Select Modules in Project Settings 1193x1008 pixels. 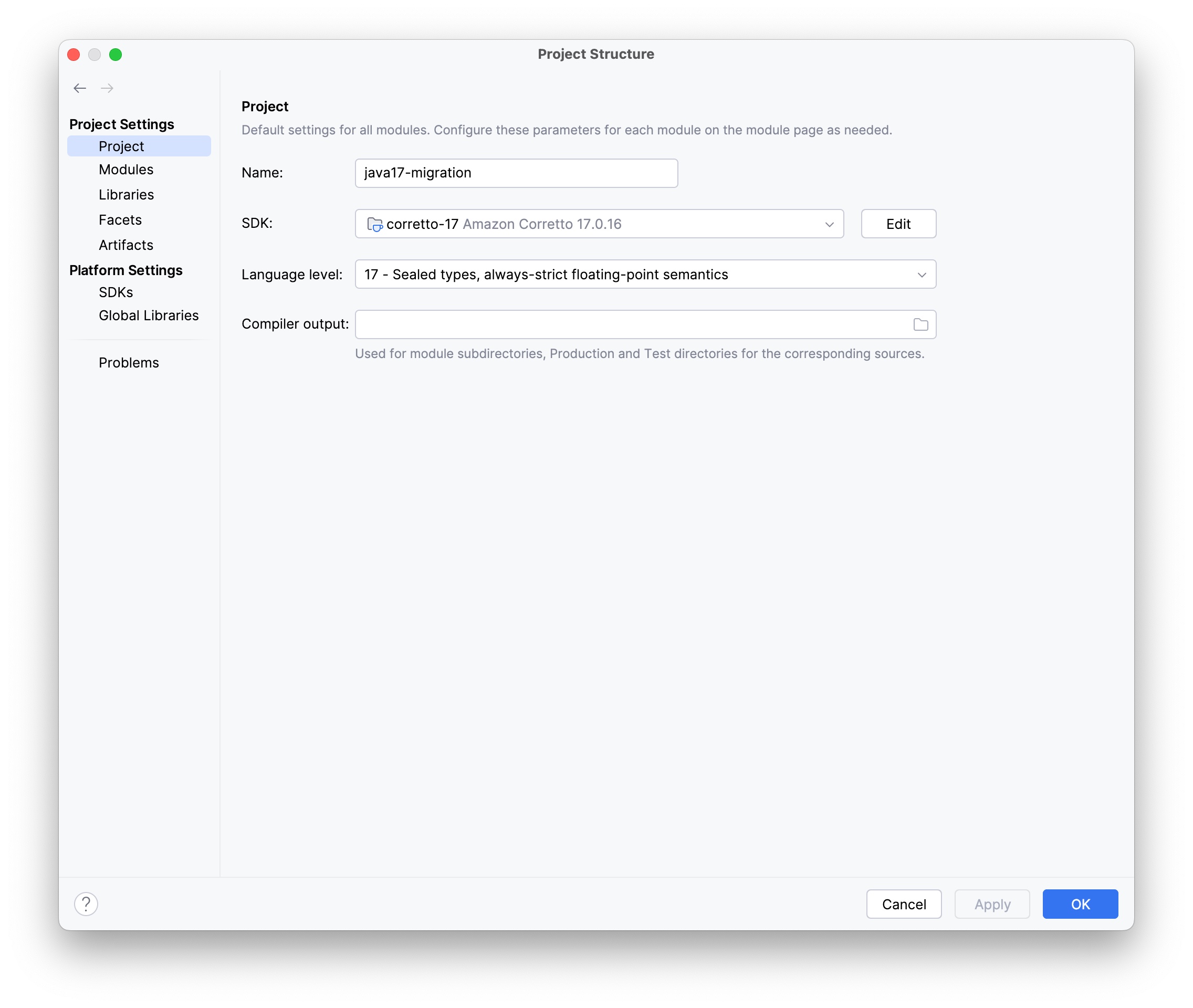[x=126, y=169]
